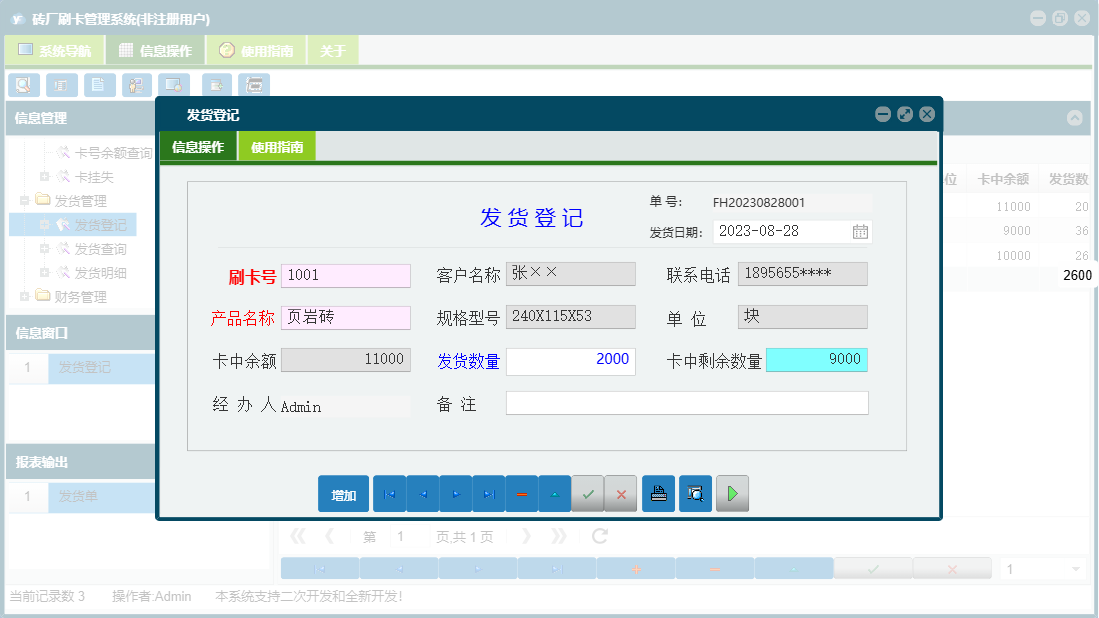Click the 增加 button to add a record
This screenshot has width=1099, height=618.
tap(343, 493)
